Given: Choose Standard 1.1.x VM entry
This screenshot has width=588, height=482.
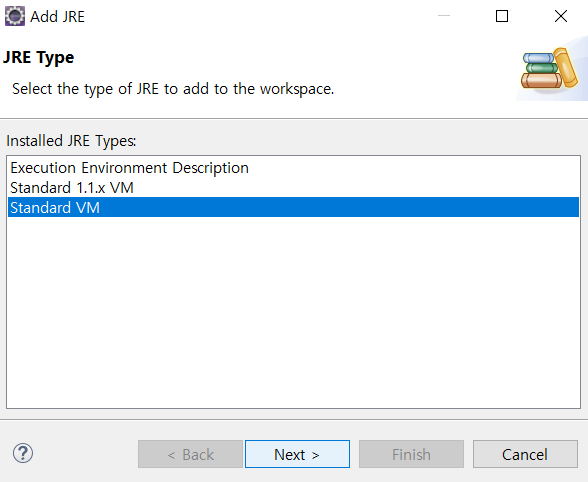Looking at the screenshot, I should click(x=293, y=188).
